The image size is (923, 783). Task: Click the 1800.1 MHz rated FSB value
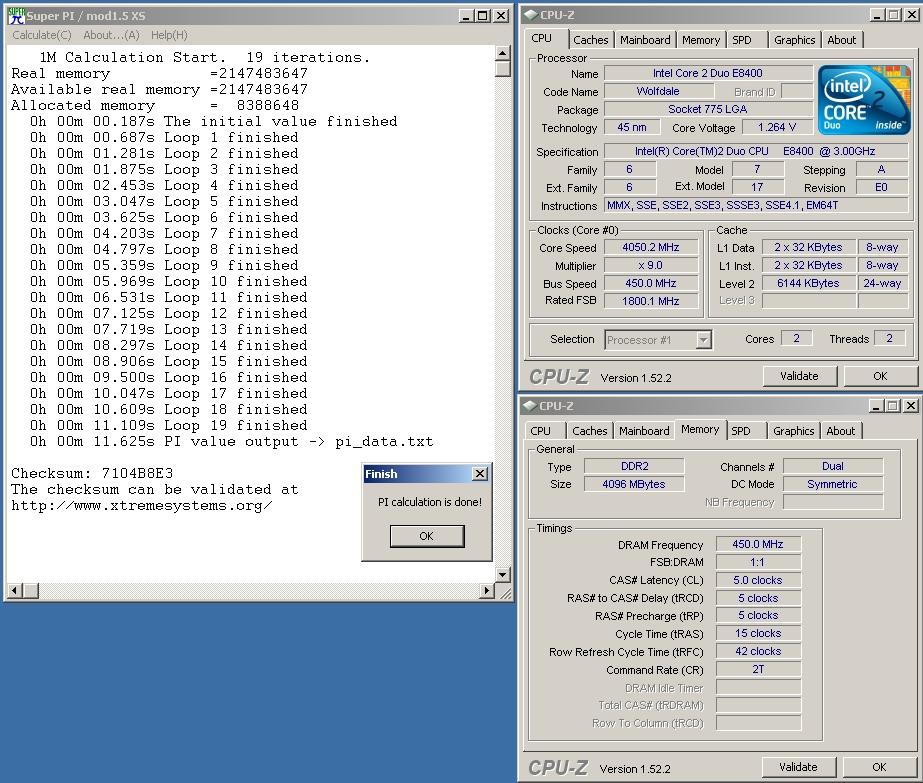pyautogui.click(x=651, y=301)
